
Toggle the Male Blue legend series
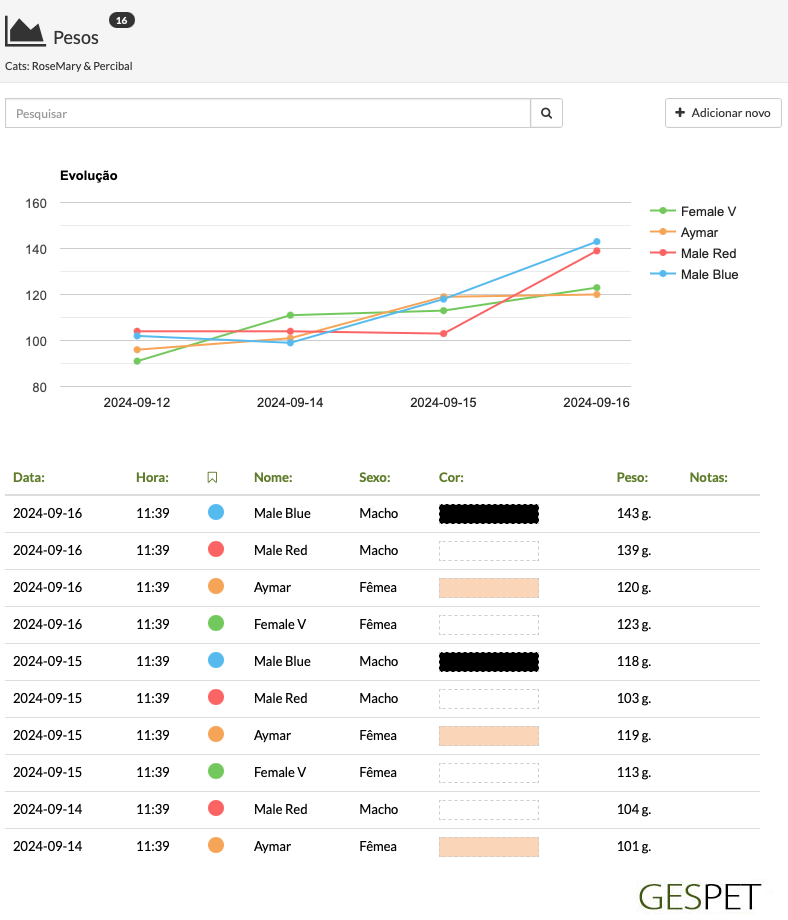click(694, 275)
